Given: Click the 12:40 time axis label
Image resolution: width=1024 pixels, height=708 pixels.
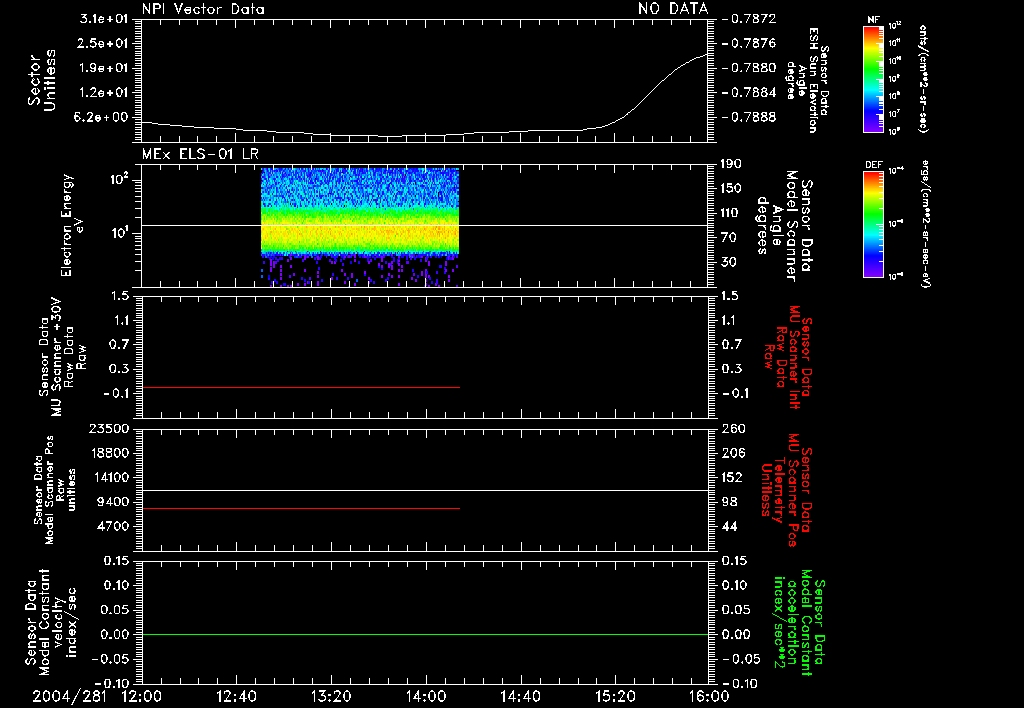Looking at the screenshot, I should tap(236, 696).
